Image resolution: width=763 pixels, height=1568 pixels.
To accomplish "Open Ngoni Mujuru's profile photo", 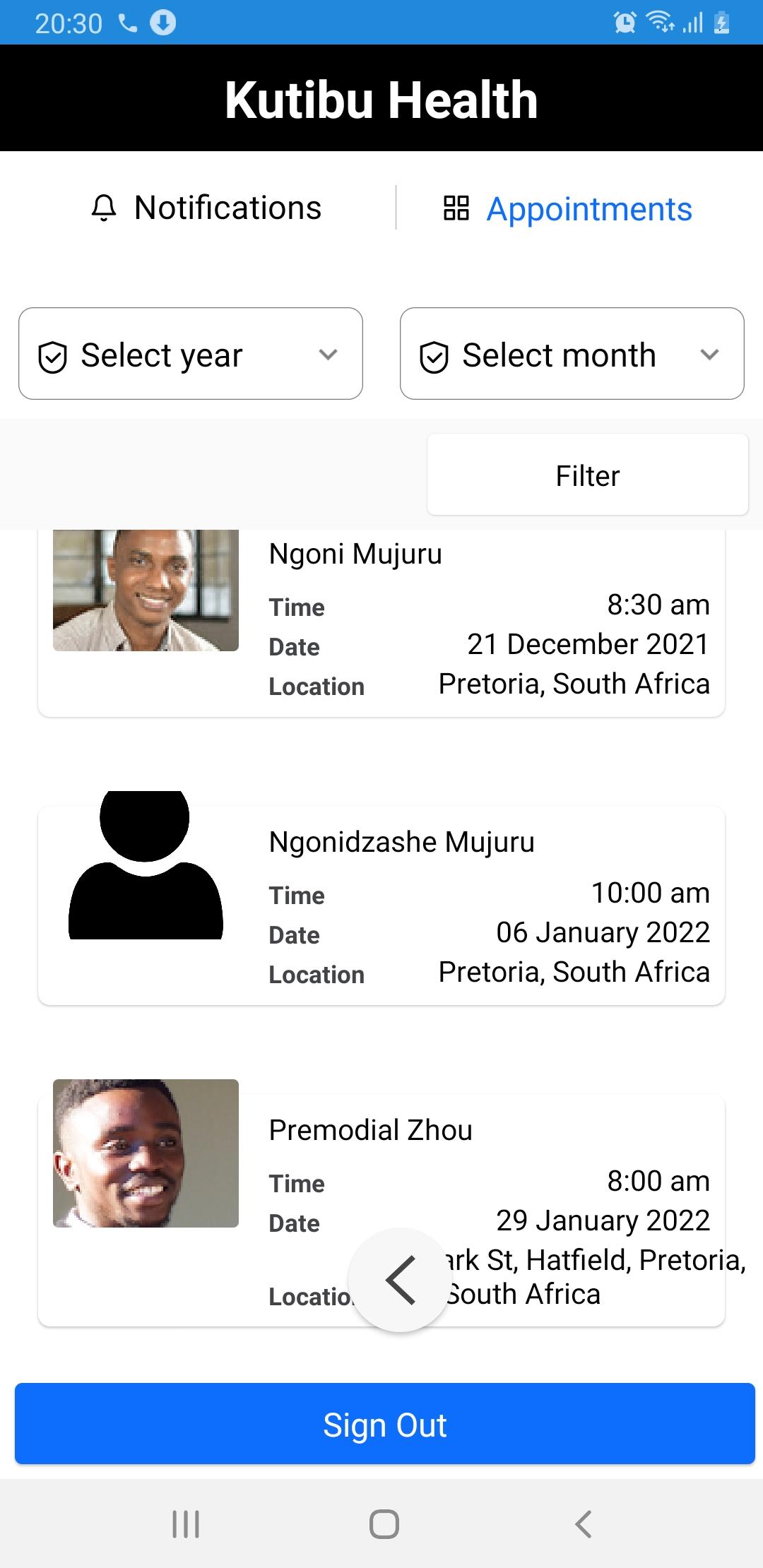I will pyautogui.click(x=146, y=590).
